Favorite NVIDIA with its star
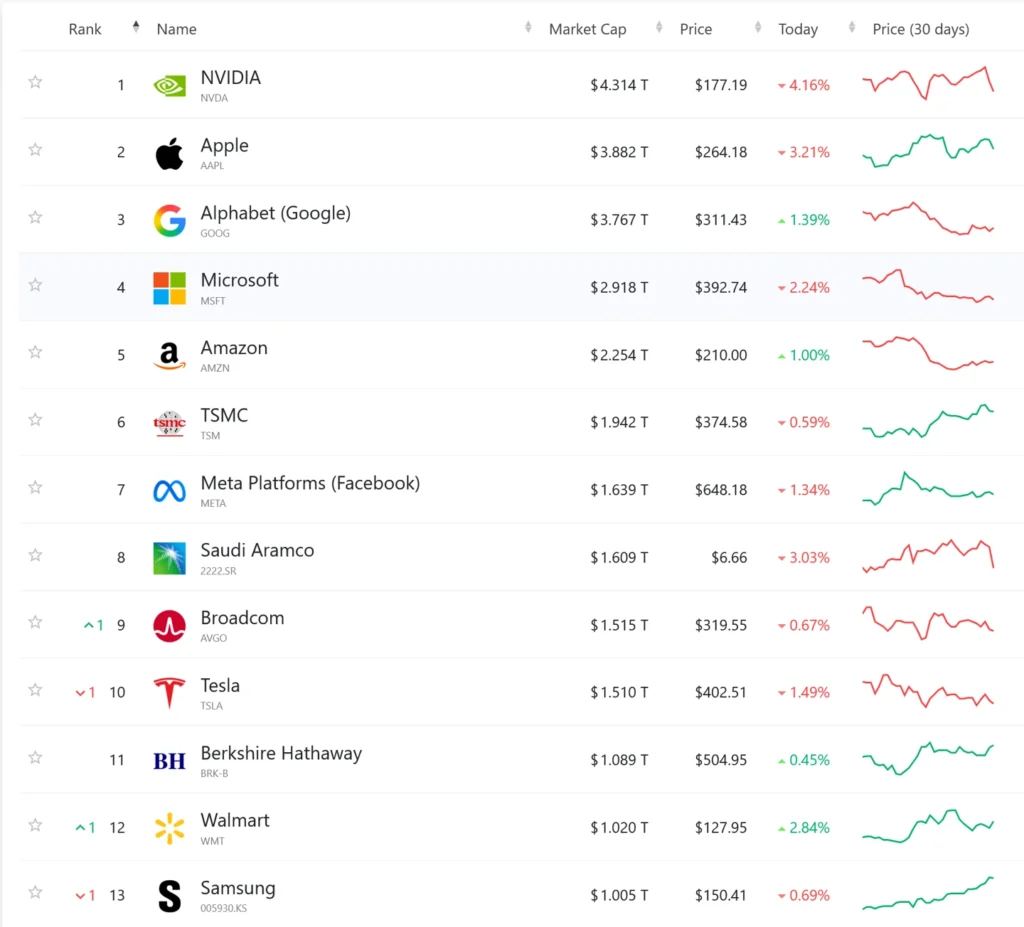This screenshot has height=927, width=1024. coord(35,82)
